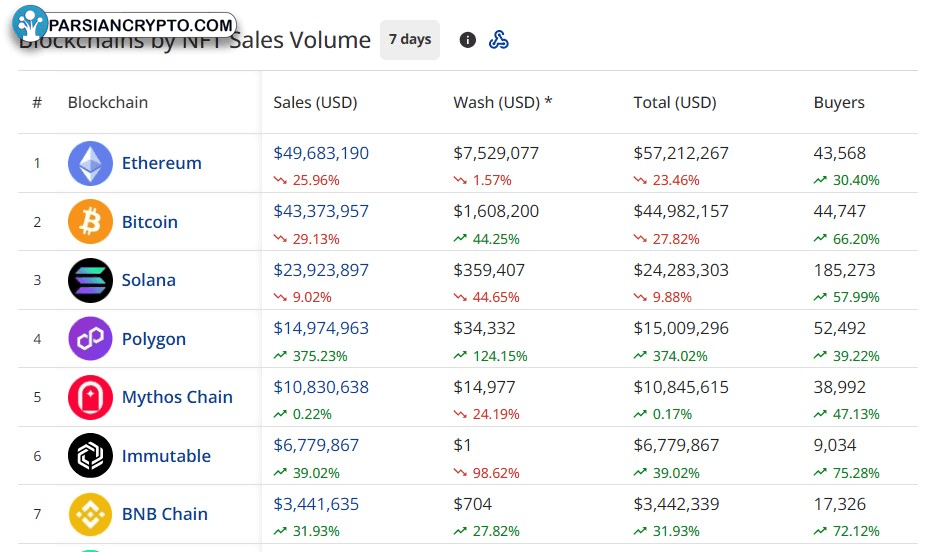Click the # rank column header
Viewport: 925px width, 552px height.
click(37, 103)
